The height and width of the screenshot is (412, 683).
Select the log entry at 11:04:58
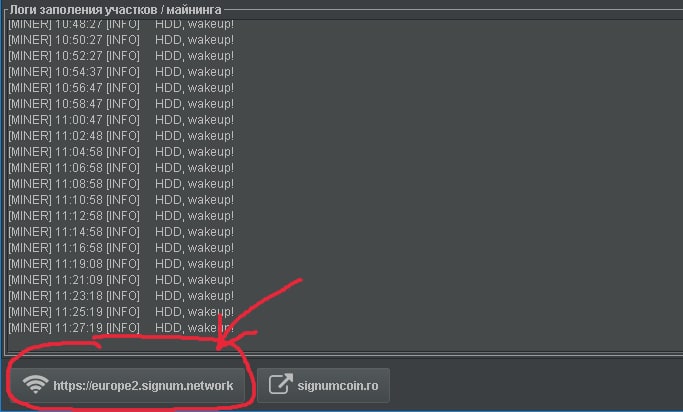[x=121, y=152]
